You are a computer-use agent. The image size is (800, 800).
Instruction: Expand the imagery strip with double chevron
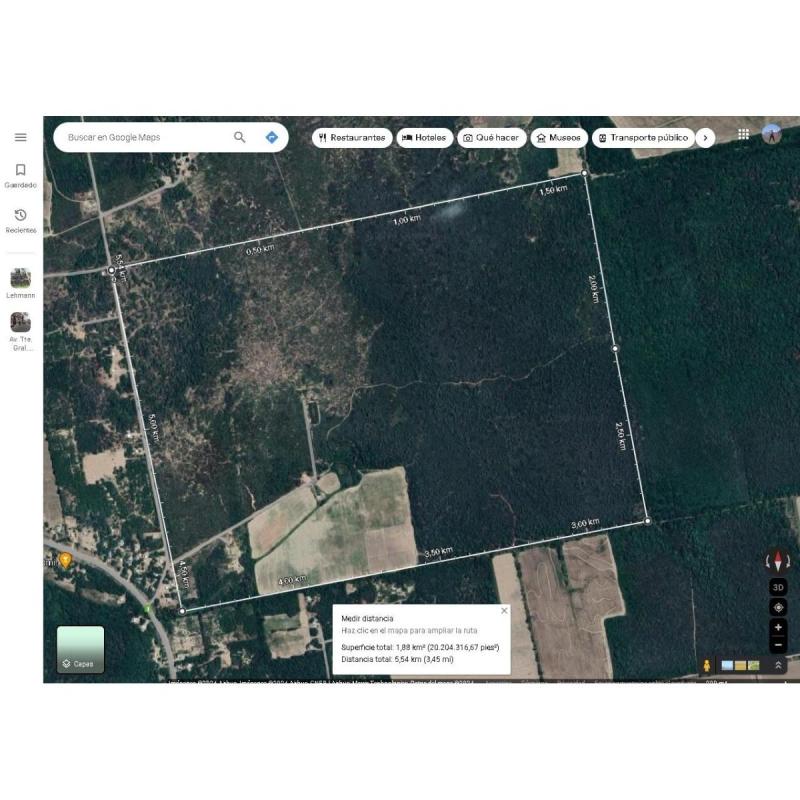pos(778,665)
